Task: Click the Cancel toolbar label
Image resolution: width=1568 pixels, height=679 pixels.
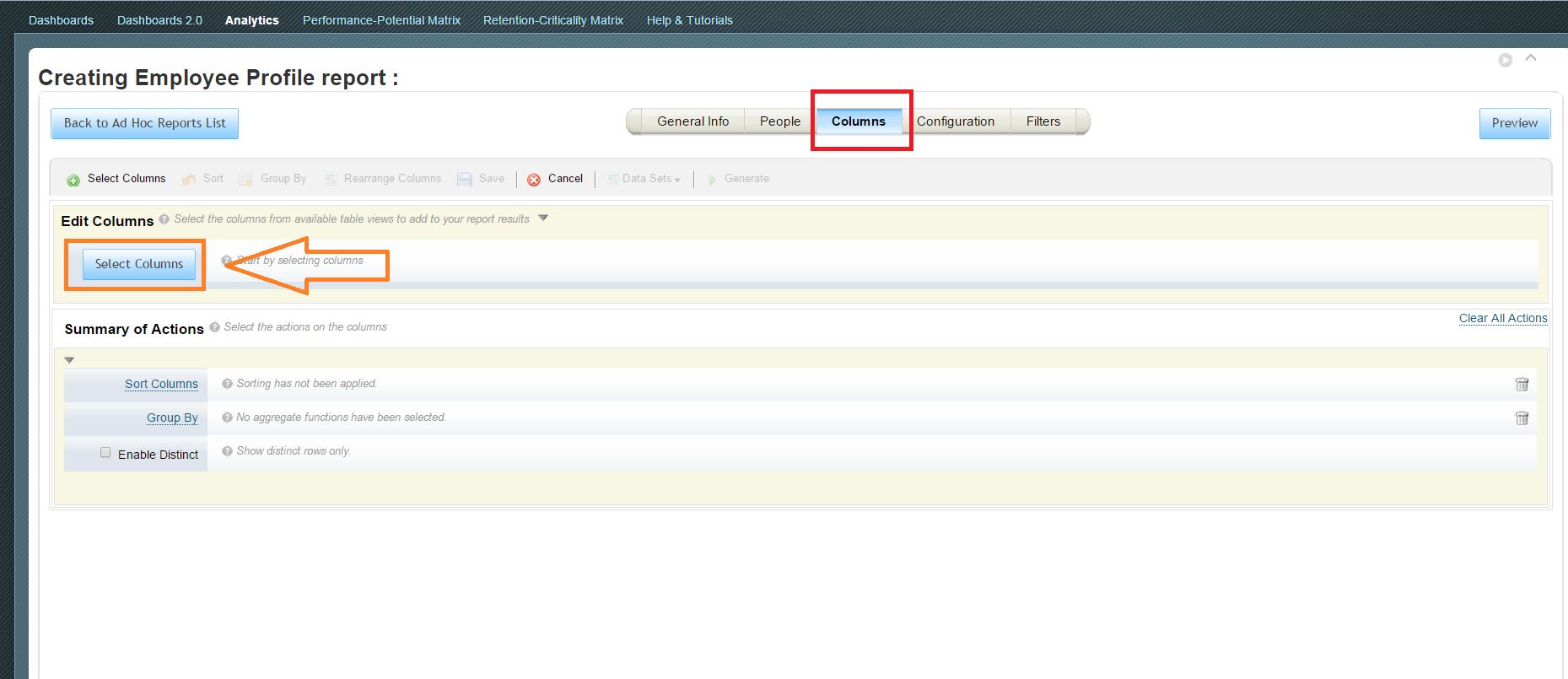Action: (x=565, y=179)
